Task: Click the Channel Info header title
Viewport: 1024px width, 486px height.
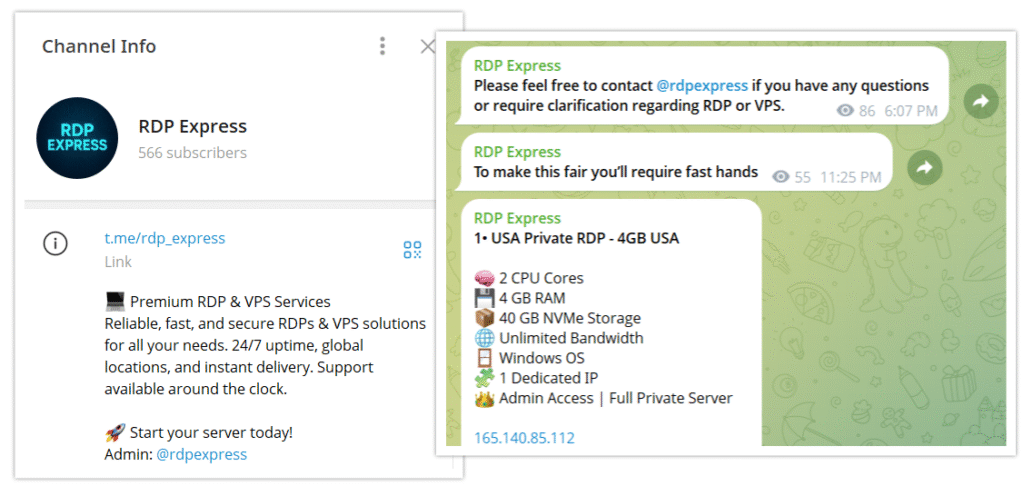Action: (99, 46)
